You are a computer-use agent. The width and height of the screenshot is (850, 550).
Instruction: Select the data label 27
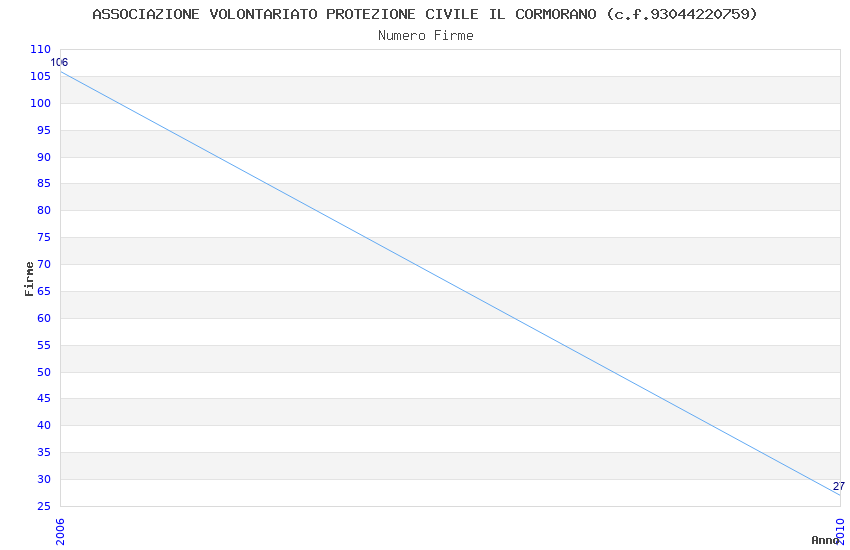(x=839, y=486)
